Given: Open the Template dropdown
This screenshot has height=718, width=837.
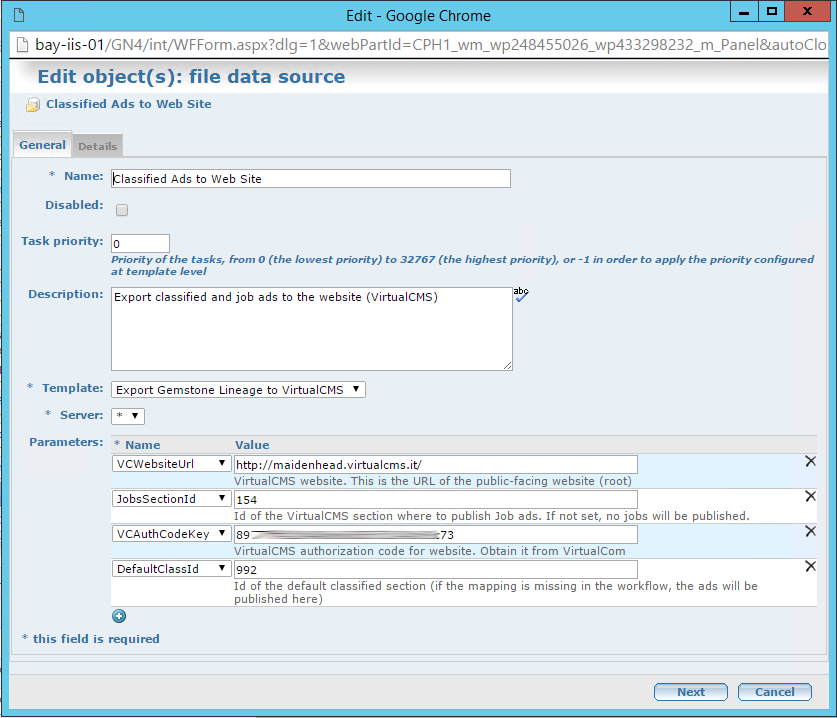Looking at the screenshot, I should click(238, 390).
